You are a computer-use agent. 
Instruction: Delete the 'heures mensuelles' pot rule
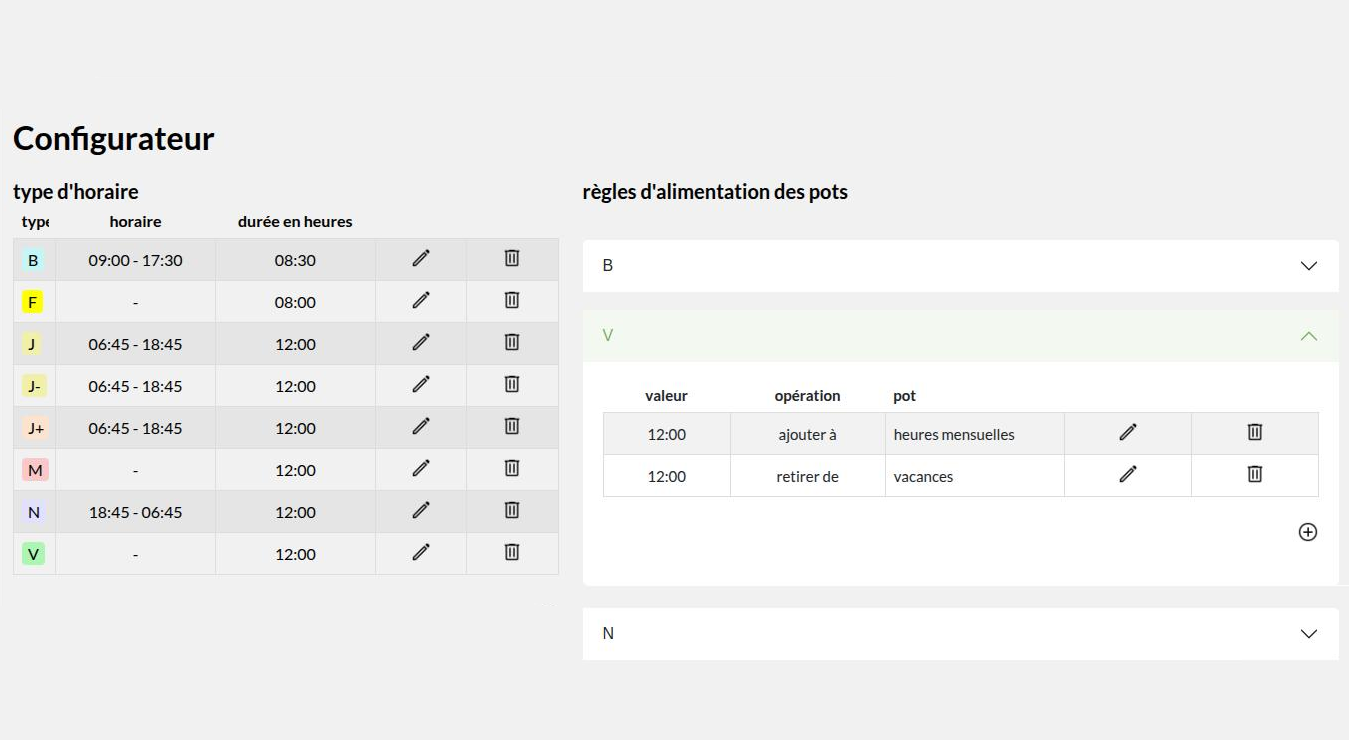1254,433
